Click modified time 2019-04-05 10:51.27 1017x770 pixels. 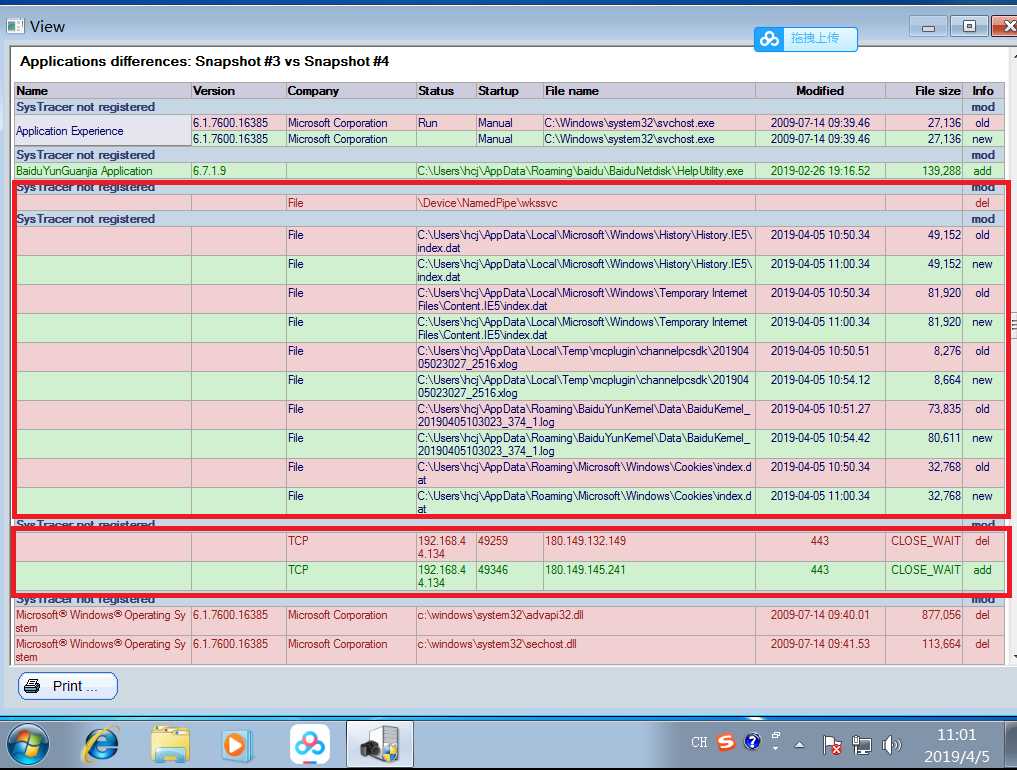[820, 409]
